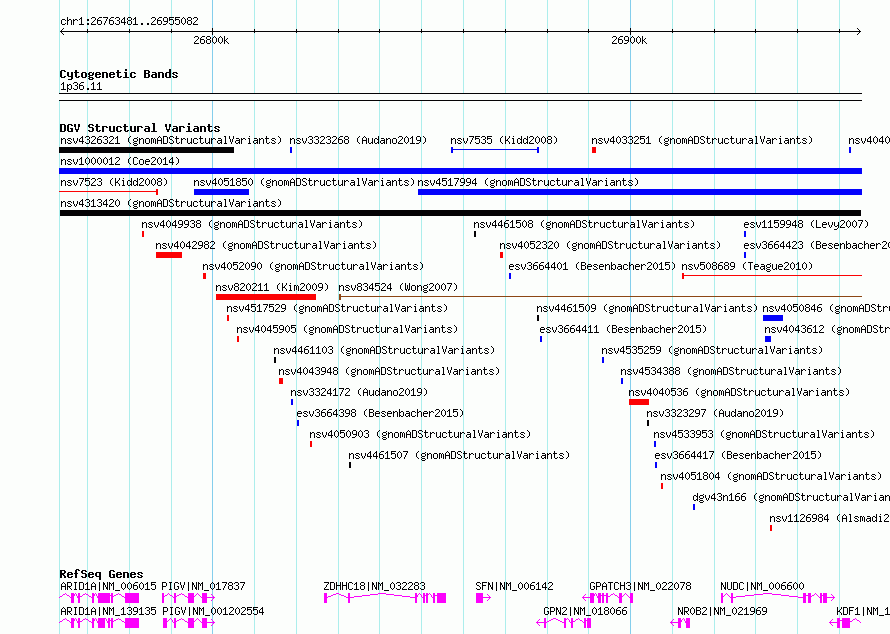Select nsv834524 (Wong2007) label
This screenshot has height=634, width=890.
click(x=398, y=287)
